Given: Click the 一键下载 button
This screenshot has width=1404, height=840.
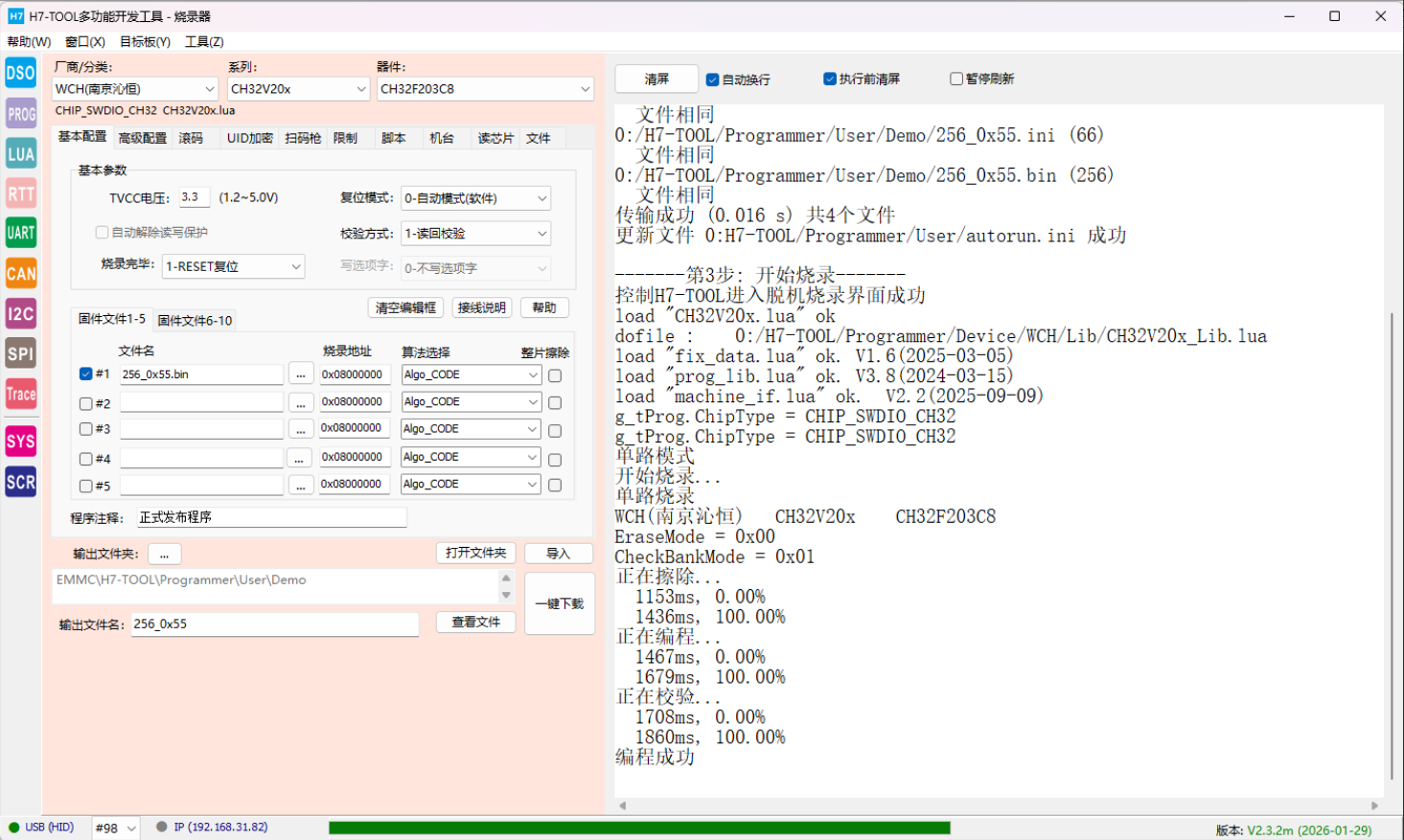Looking at the screenshot, I should pyautogui.click(x=560, y=603).
